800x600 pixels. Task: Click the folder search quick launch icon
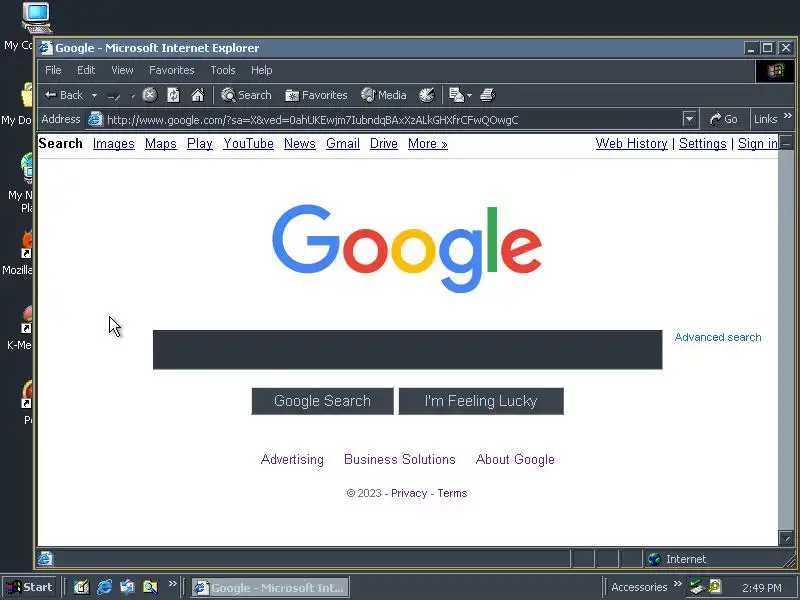pos(150,587)
